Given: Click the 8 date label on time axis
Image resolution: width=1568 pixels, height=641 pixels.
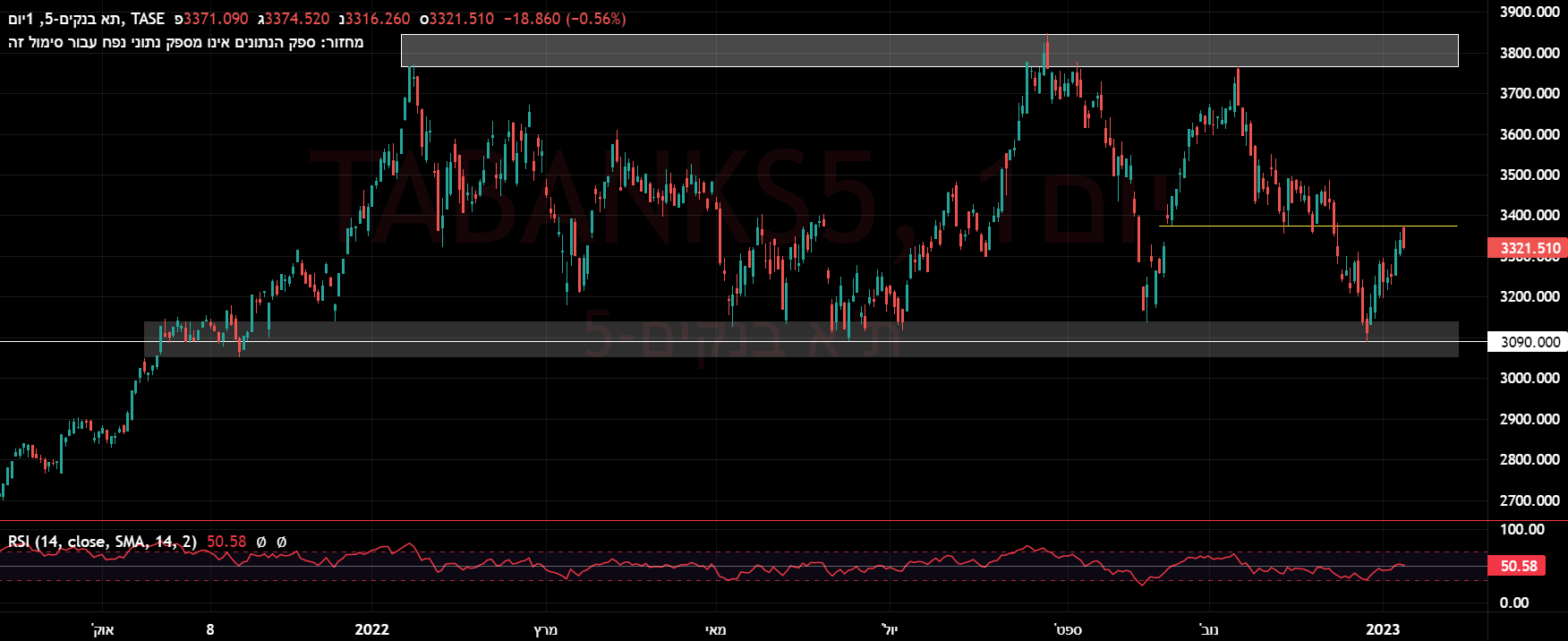Looking at the screenshot, I should tap(210, 629).
